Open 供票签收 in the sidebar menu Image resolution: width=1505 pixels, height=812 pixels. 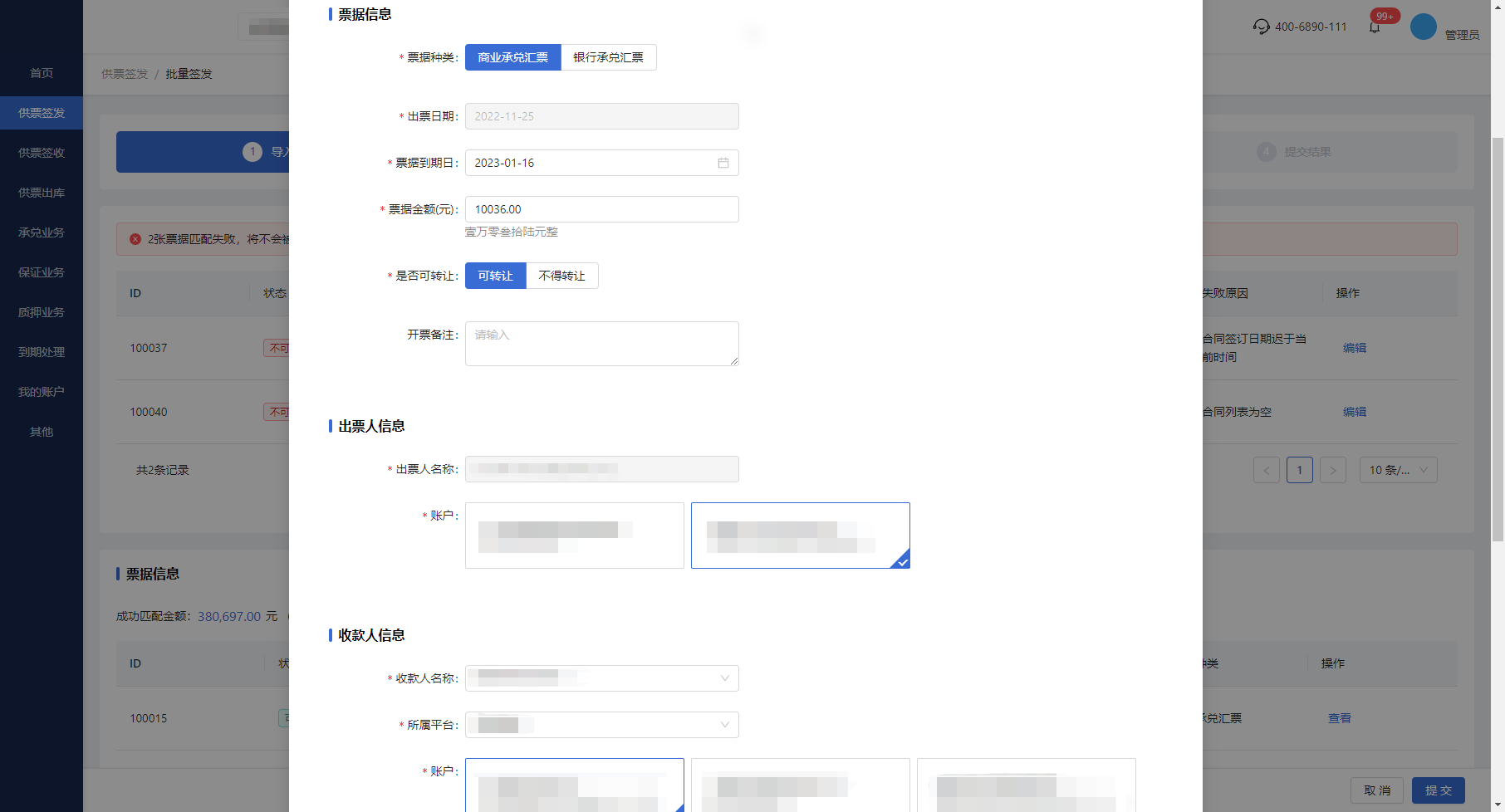(42, 153)
